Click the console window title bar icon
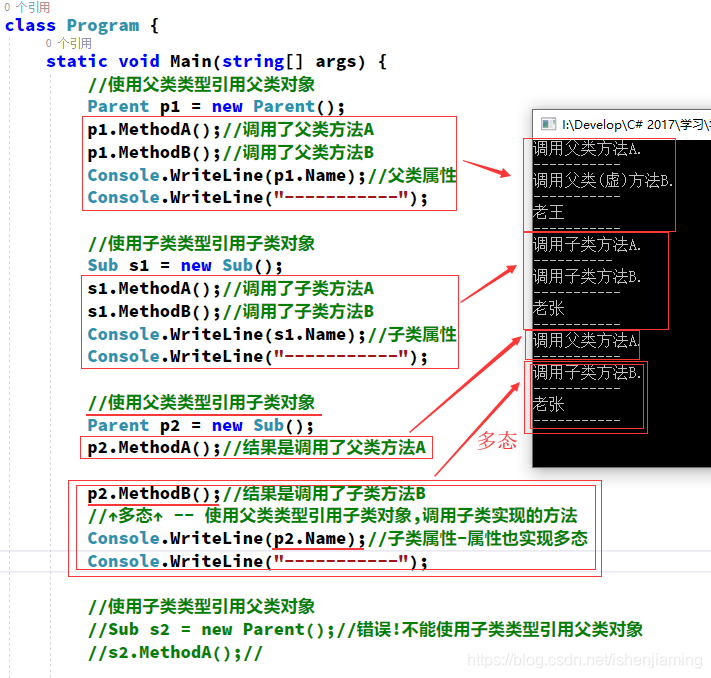The image size is (711, 678). click(x=548, y=124)
